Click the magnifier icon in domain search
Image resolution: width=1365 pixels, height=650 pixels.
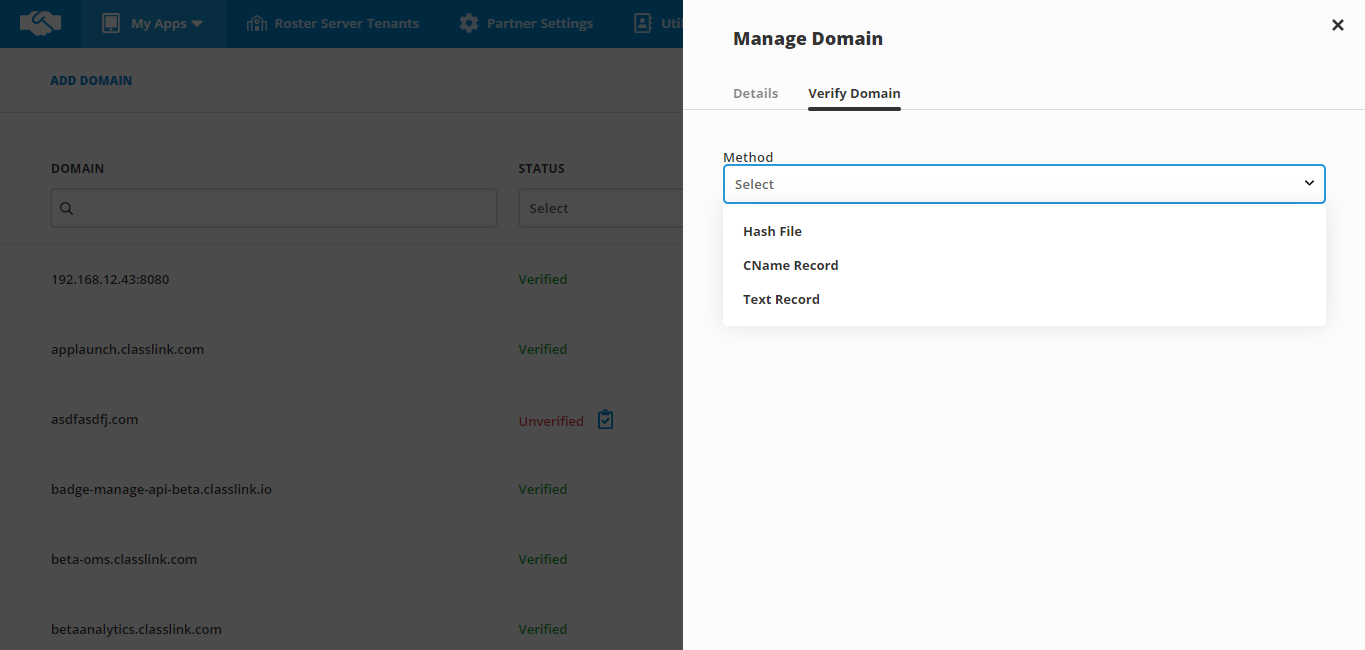pos(66,208)
